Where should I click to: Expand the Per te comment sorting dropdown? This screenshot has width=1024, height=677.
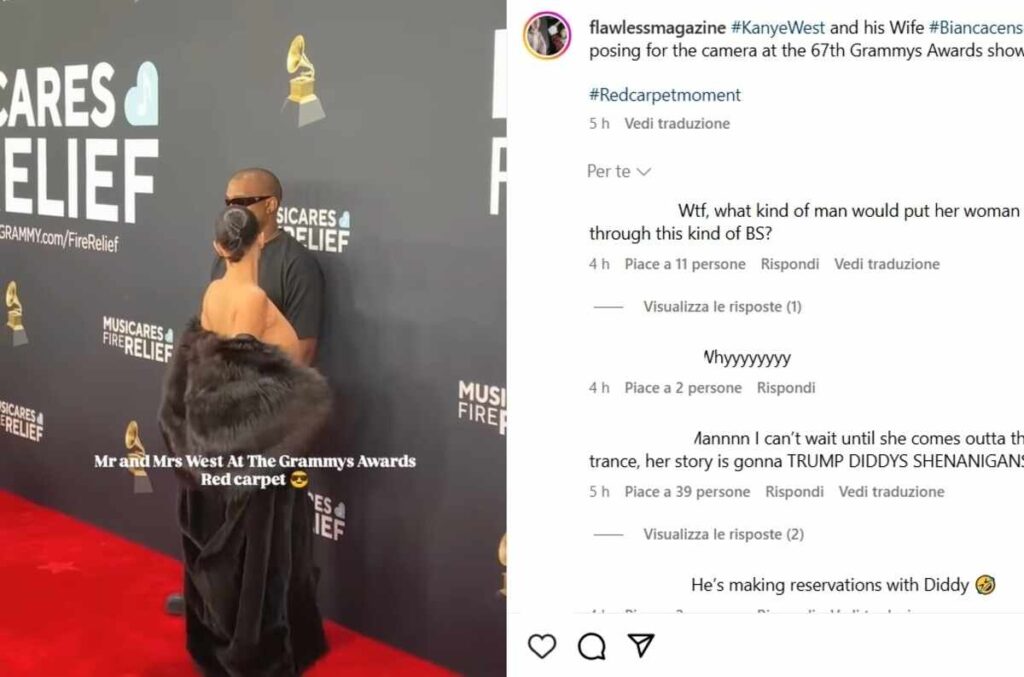coord(618,172)
